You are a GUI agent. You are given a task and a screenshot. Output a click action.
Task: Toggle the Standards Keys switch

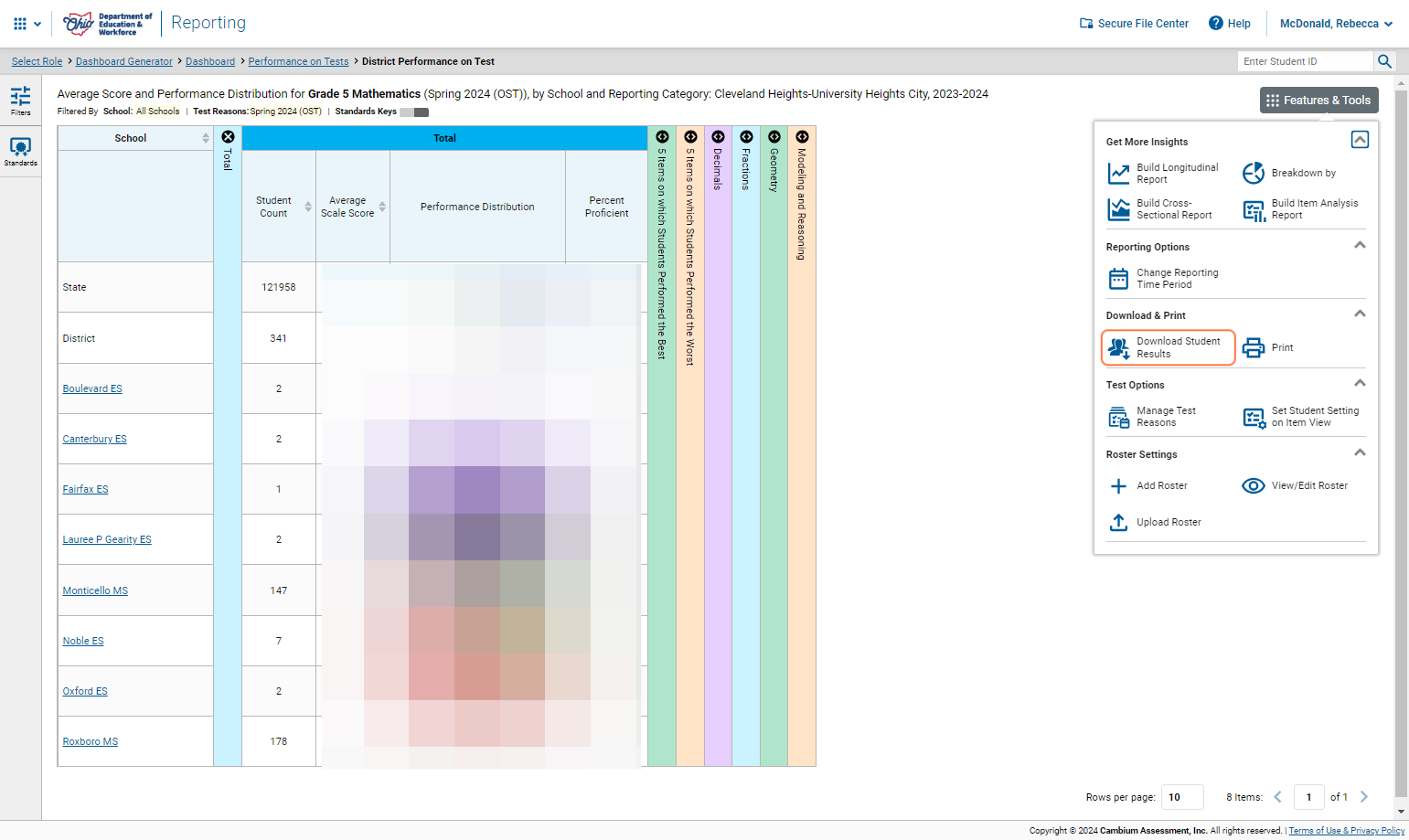pyautogui.click(x=414, y=112)
